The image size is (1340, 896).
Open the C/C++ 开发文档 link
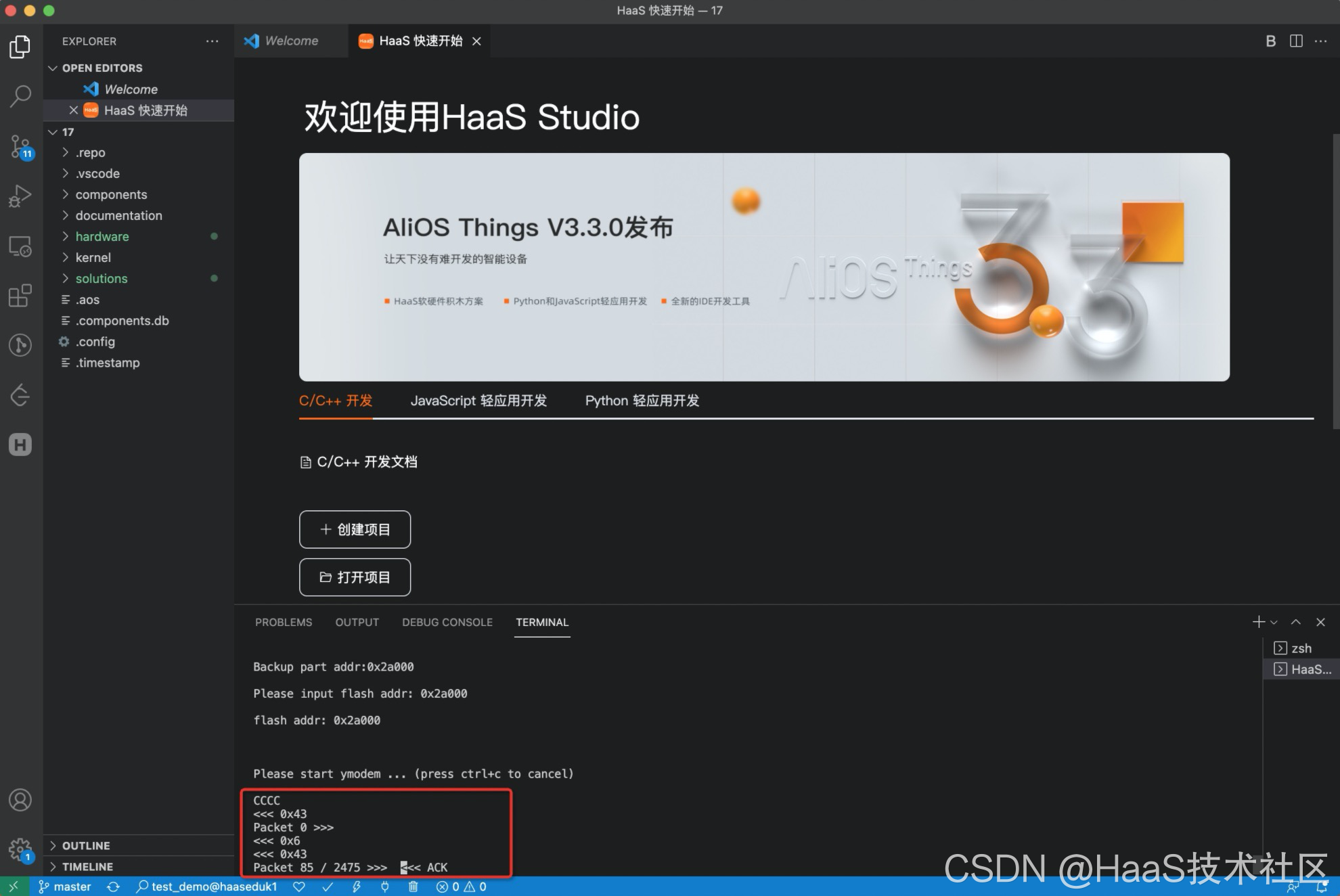(366, 462)
